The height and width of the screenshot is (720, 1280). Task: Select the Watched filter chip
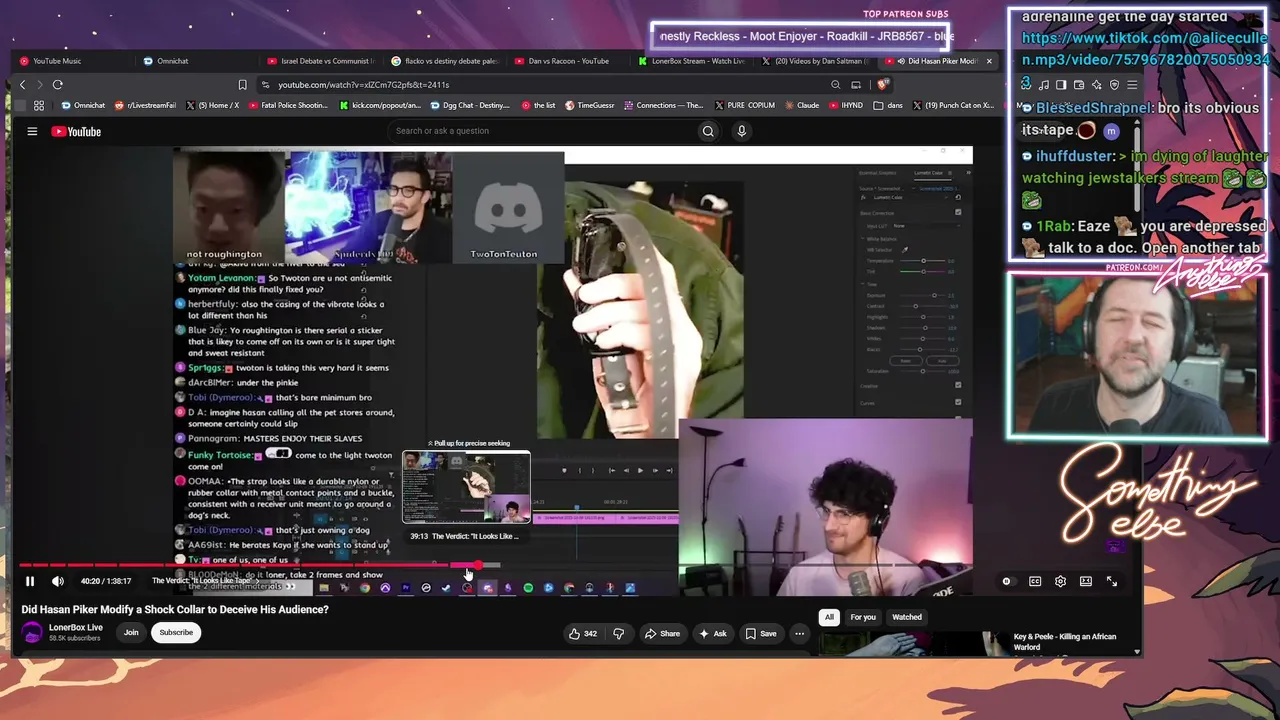pos(907,617)
